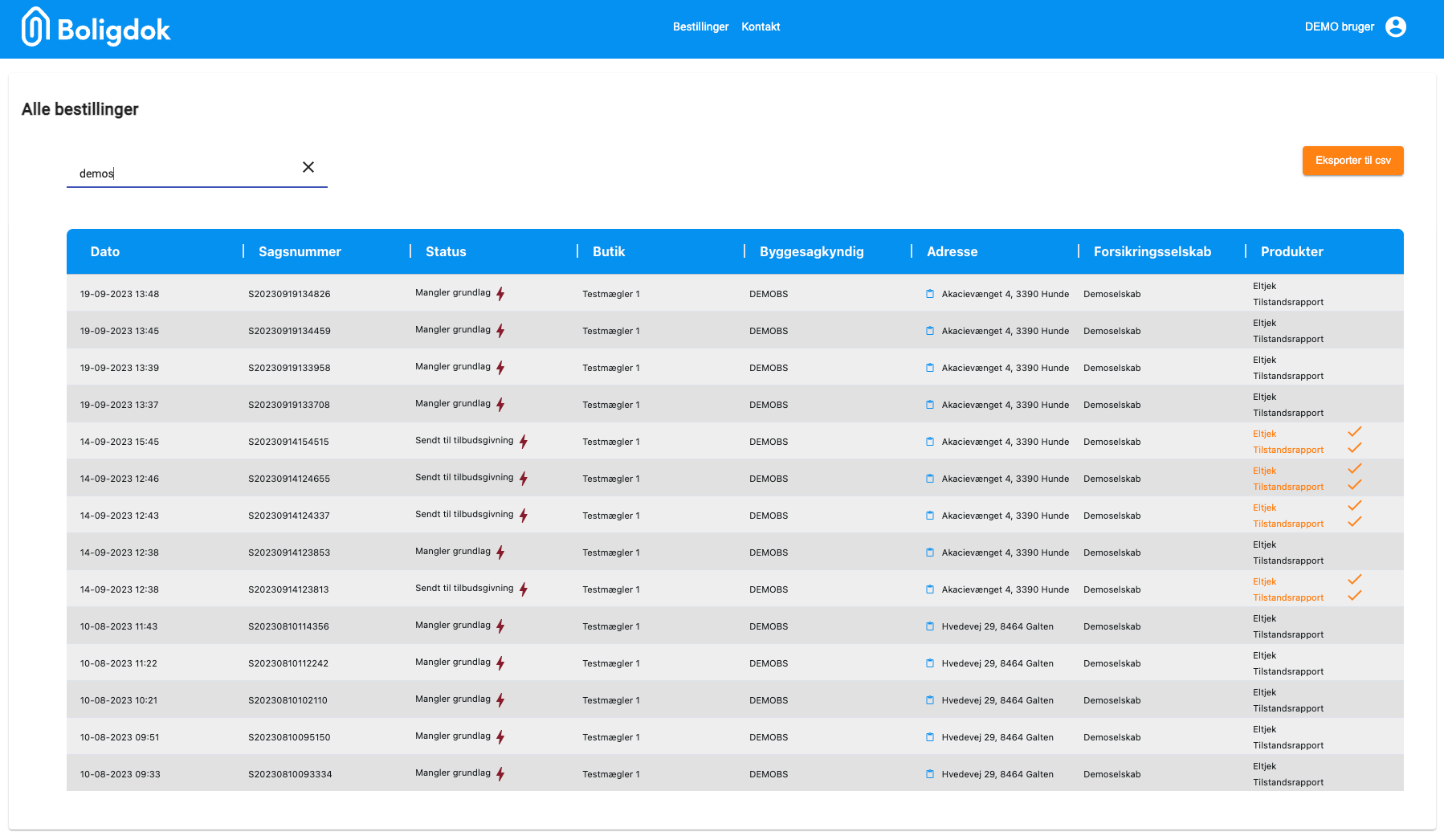Click the Produkter column header
This screenshot has height=840, width=1444.
[x=1292, y=251]
